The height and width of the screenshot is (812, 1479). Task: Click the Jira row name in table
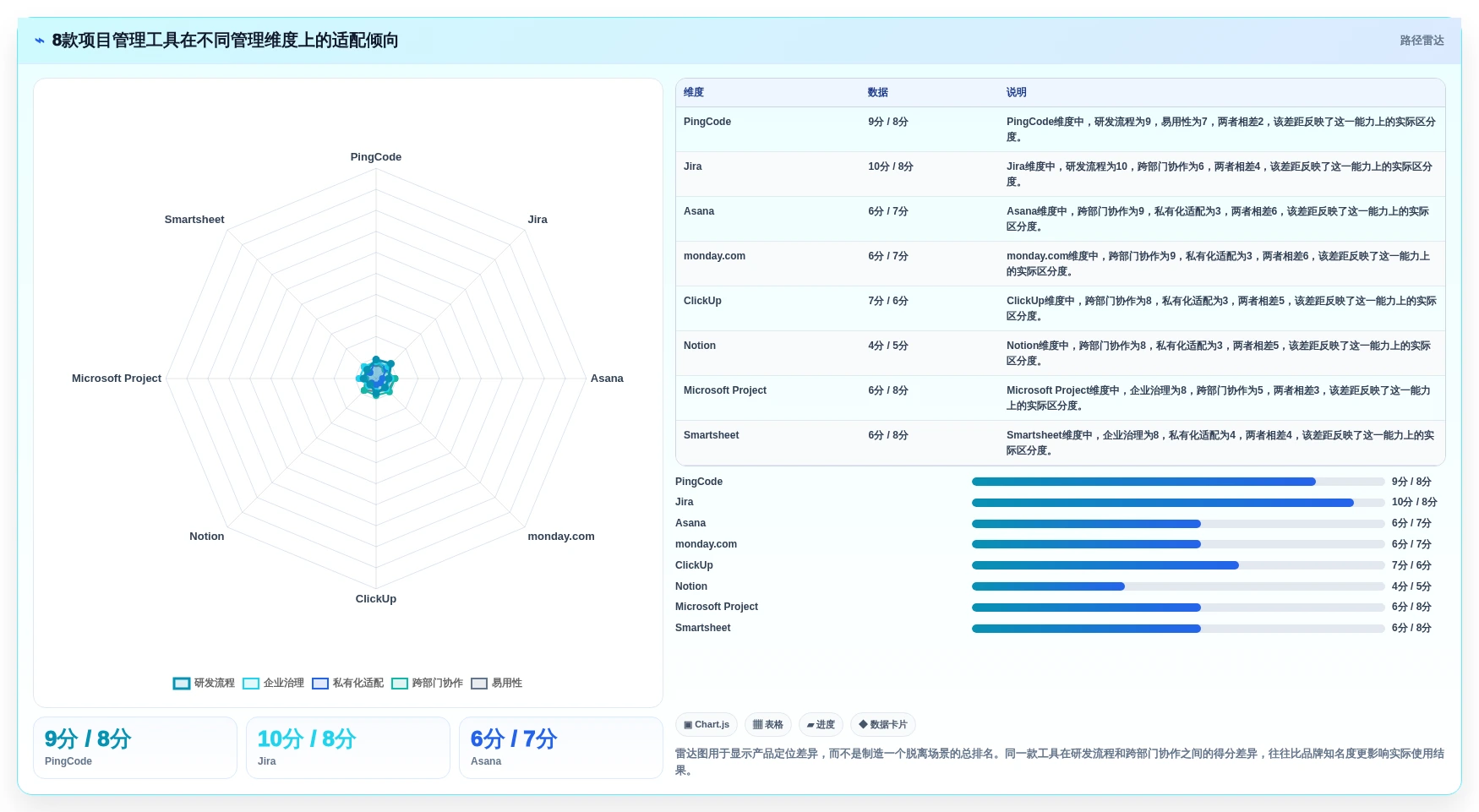click(x=693, y=166)
